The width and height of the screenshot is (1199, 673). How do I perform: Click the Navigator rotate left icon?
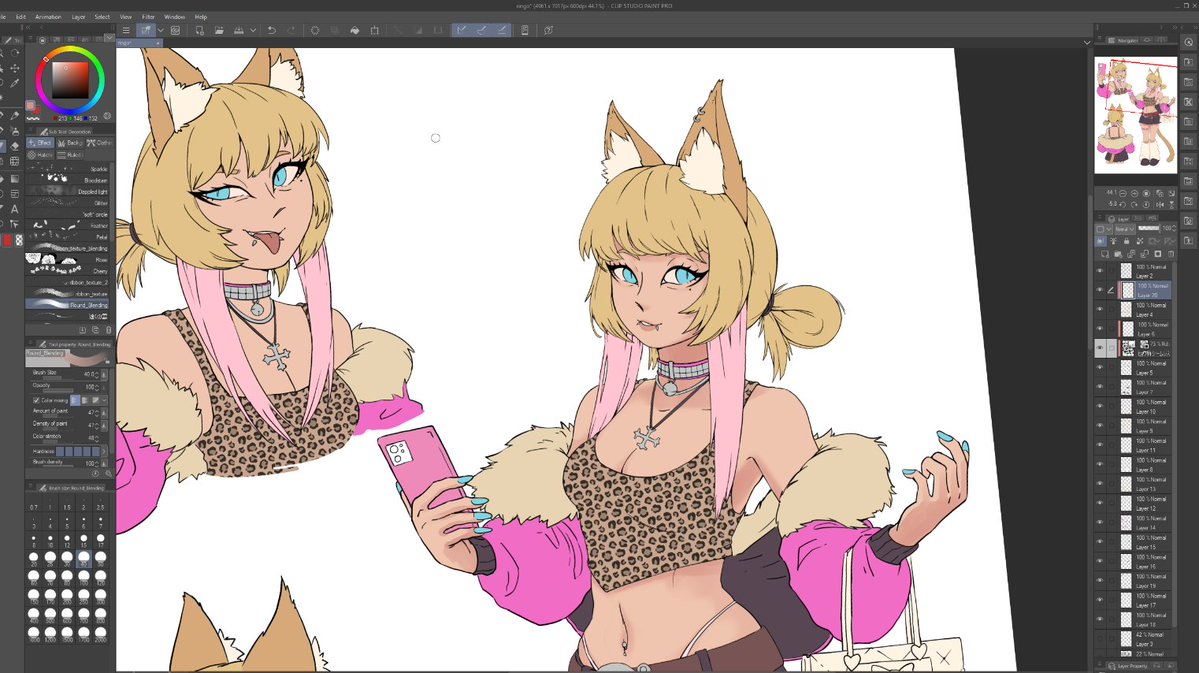(x=1123, y=205)
